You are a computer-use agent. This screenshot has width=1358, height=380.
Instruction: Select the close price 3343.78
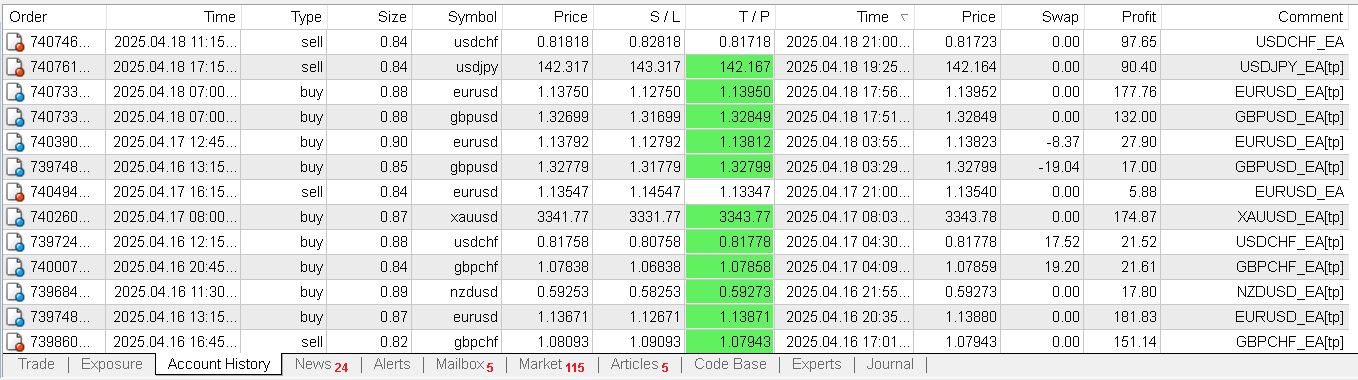(970, 217)
